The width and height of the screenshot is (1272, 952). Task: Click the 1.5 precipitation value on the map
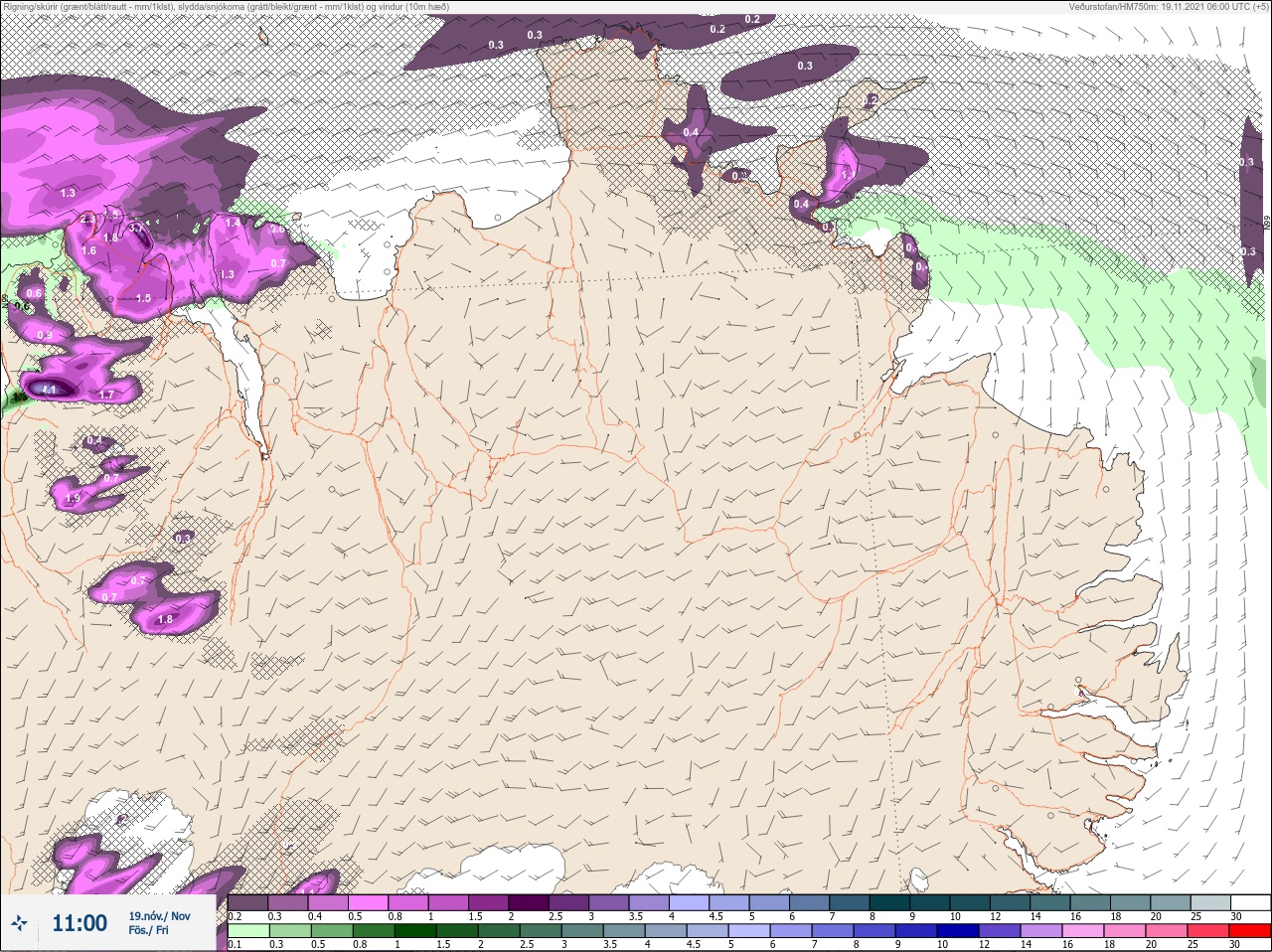tap(143, 298)
